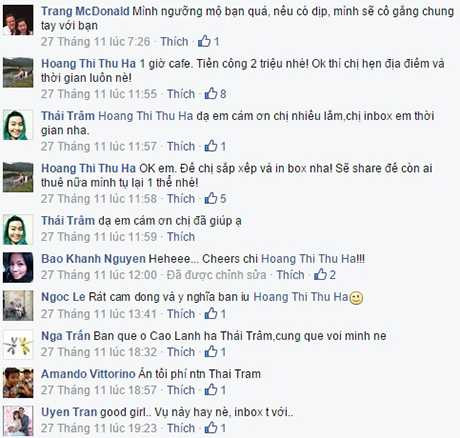The width and height of the screenshot is (460, 438).
Task: Open Trang McDonald's profile name link
Action: coord(85,11)
